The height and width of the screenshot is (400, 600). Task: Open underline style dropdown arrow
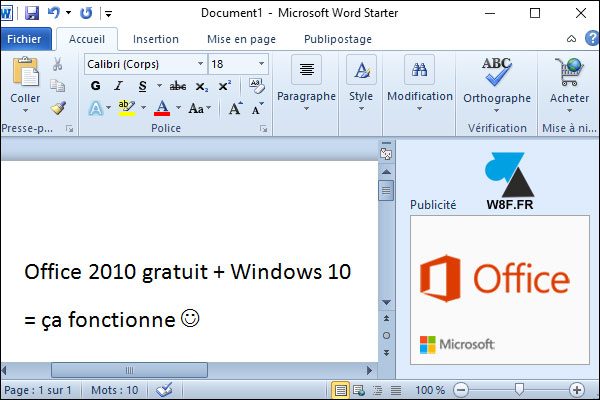(159, 86)
